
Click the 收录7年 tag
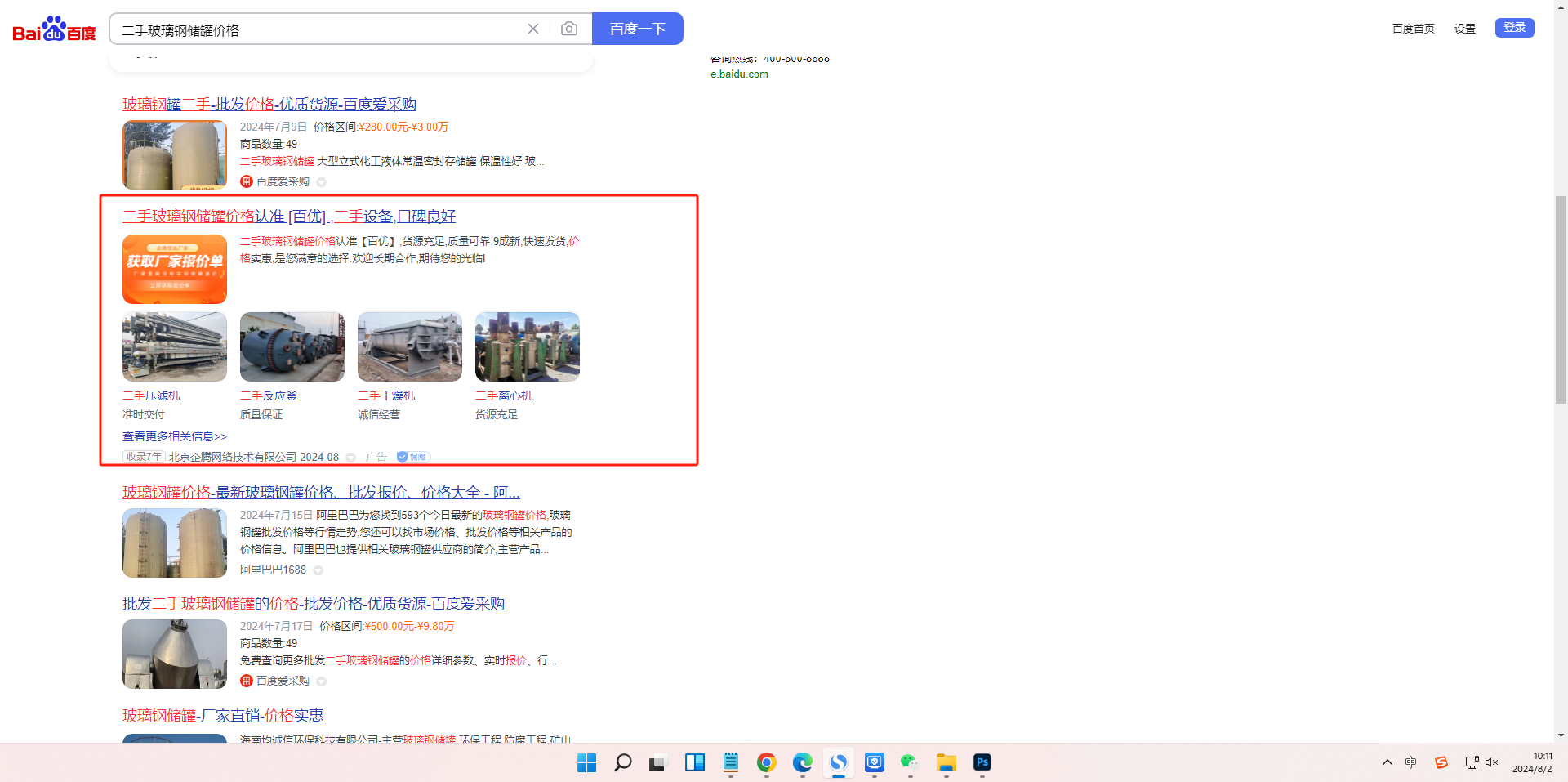(x=145, y=457)
